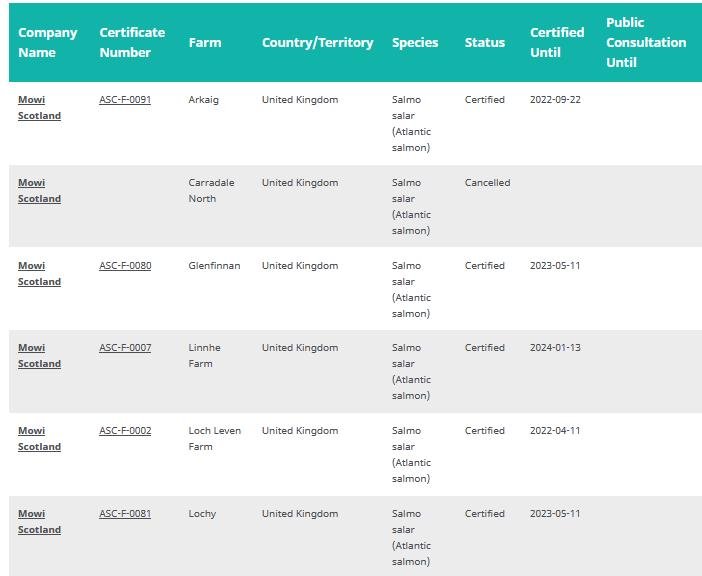
Task: Click the Farm column header
Action: (205, 43)
